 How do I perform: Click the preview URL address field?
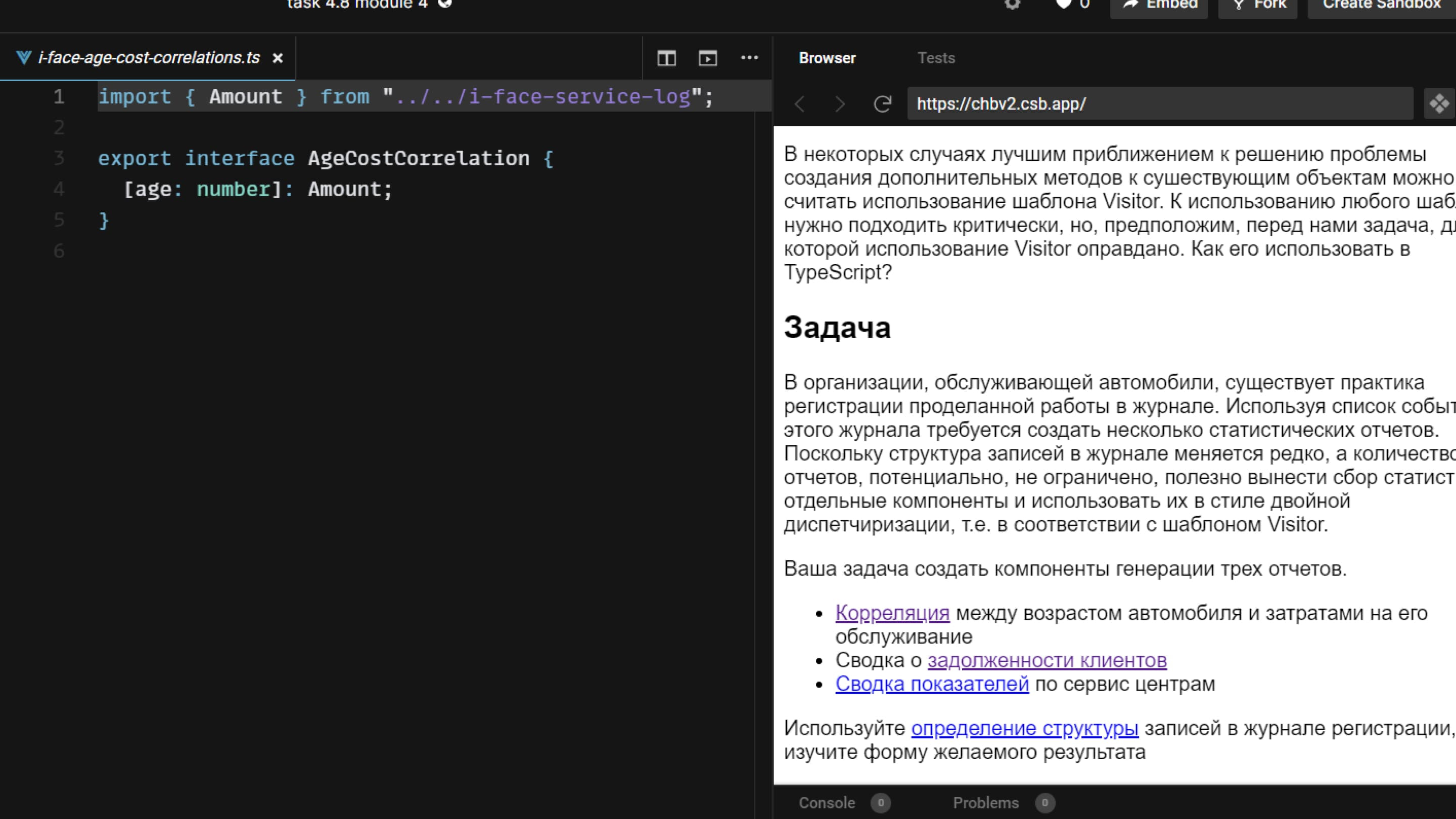pyautogui.click(x=1159, y=104)
